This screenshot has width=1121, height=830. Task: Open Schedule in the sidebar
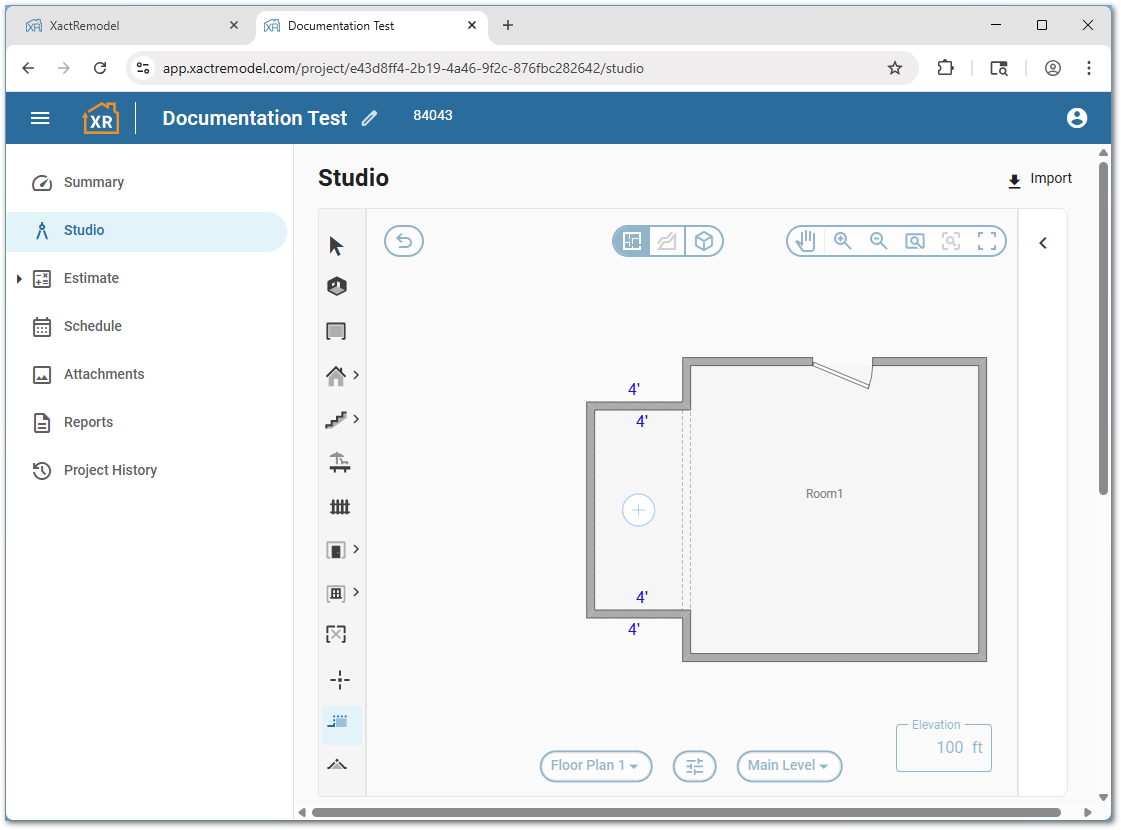[x=92, y=326]
